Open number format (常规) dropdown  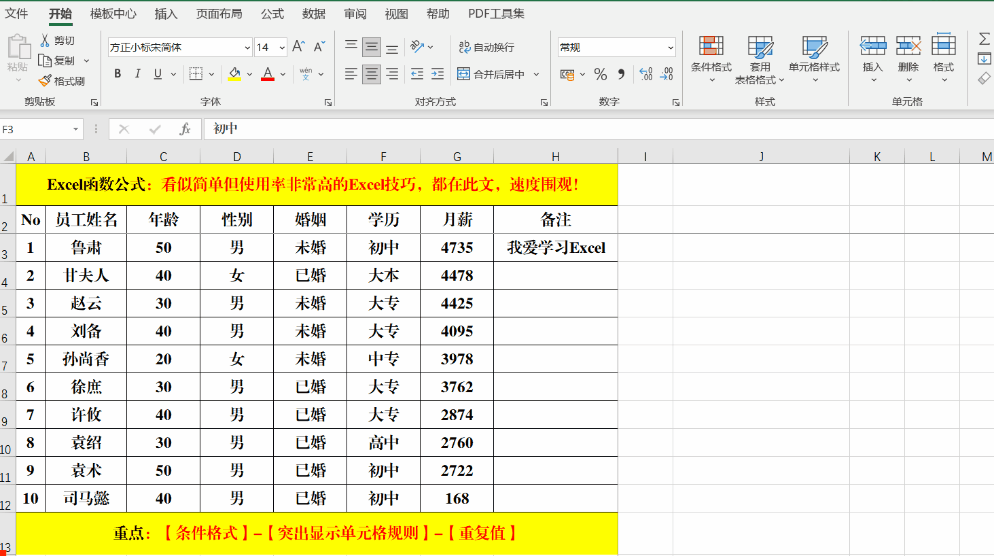click(x=670, y=48)
